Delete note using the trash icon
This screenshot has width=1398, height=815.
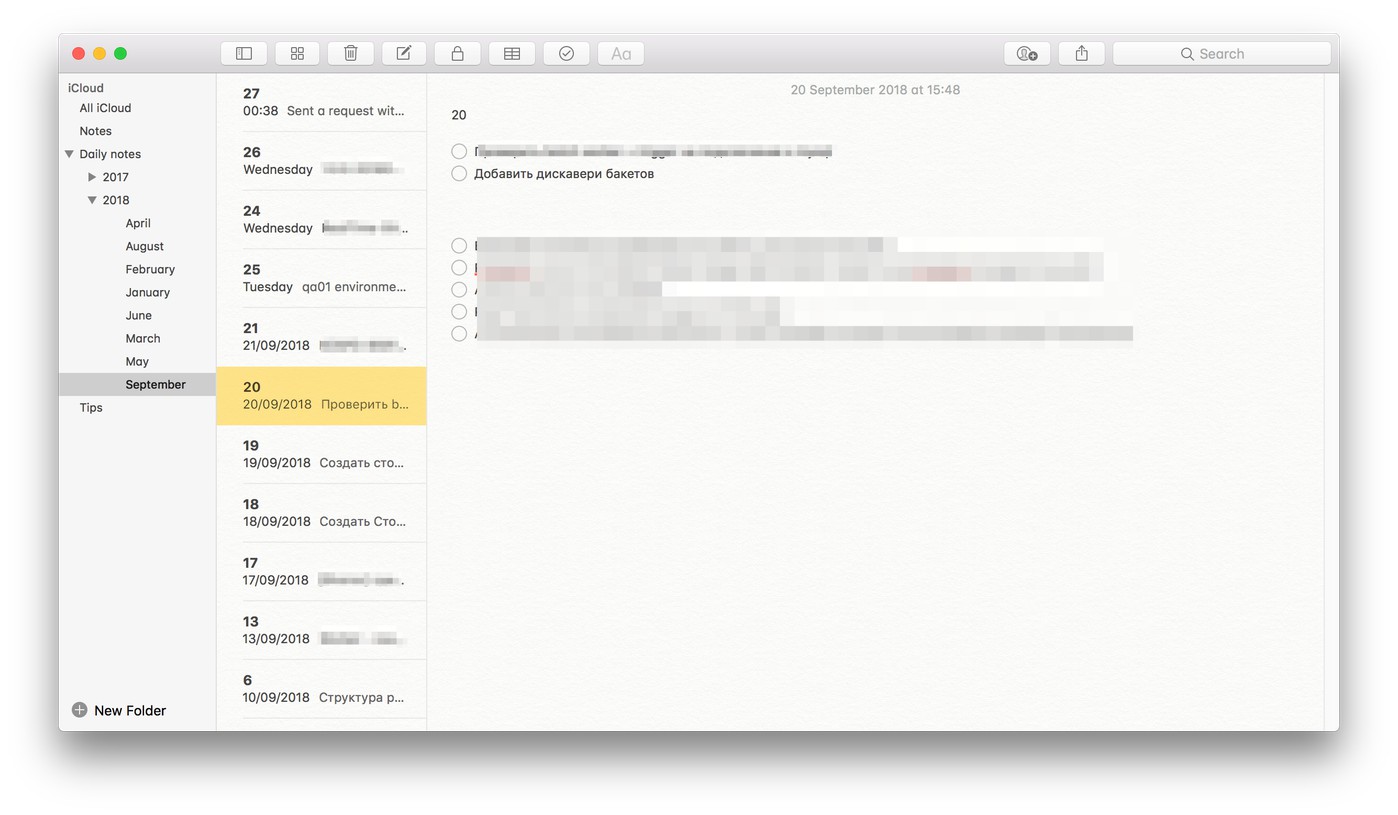coord(351,54)
